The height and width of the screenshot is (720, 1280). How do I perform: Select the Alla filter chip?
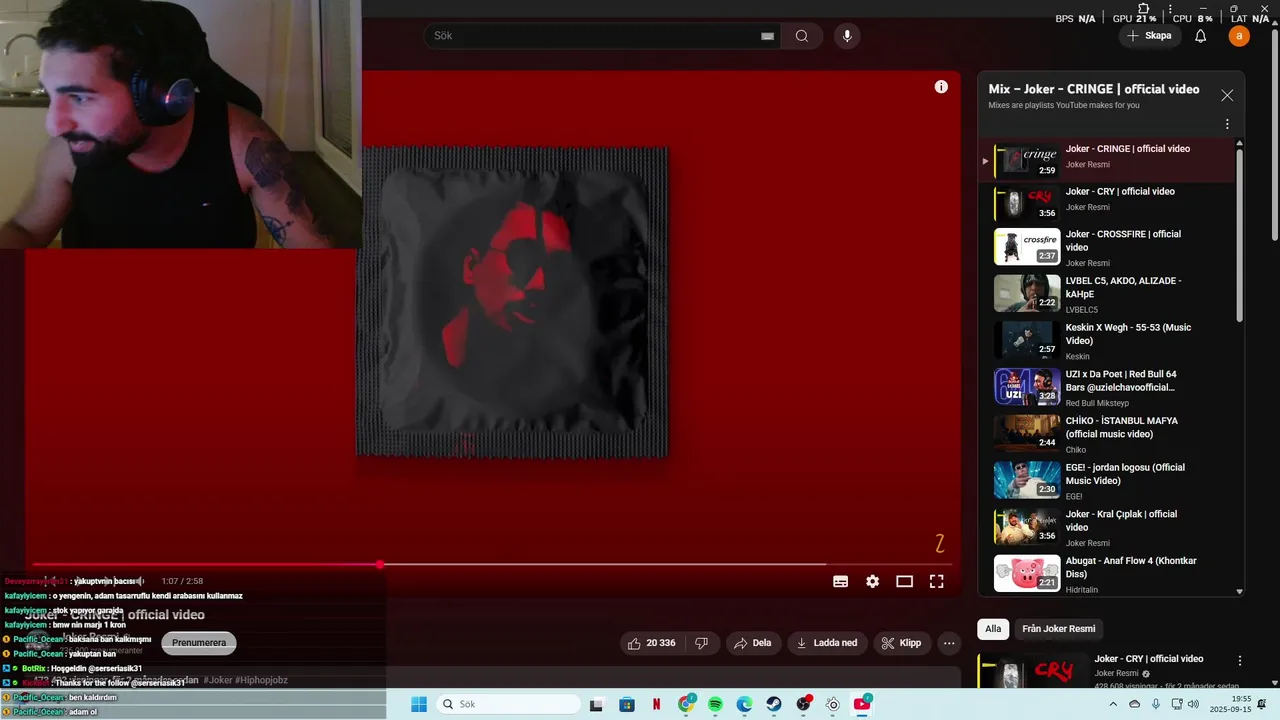coord(993,629)
